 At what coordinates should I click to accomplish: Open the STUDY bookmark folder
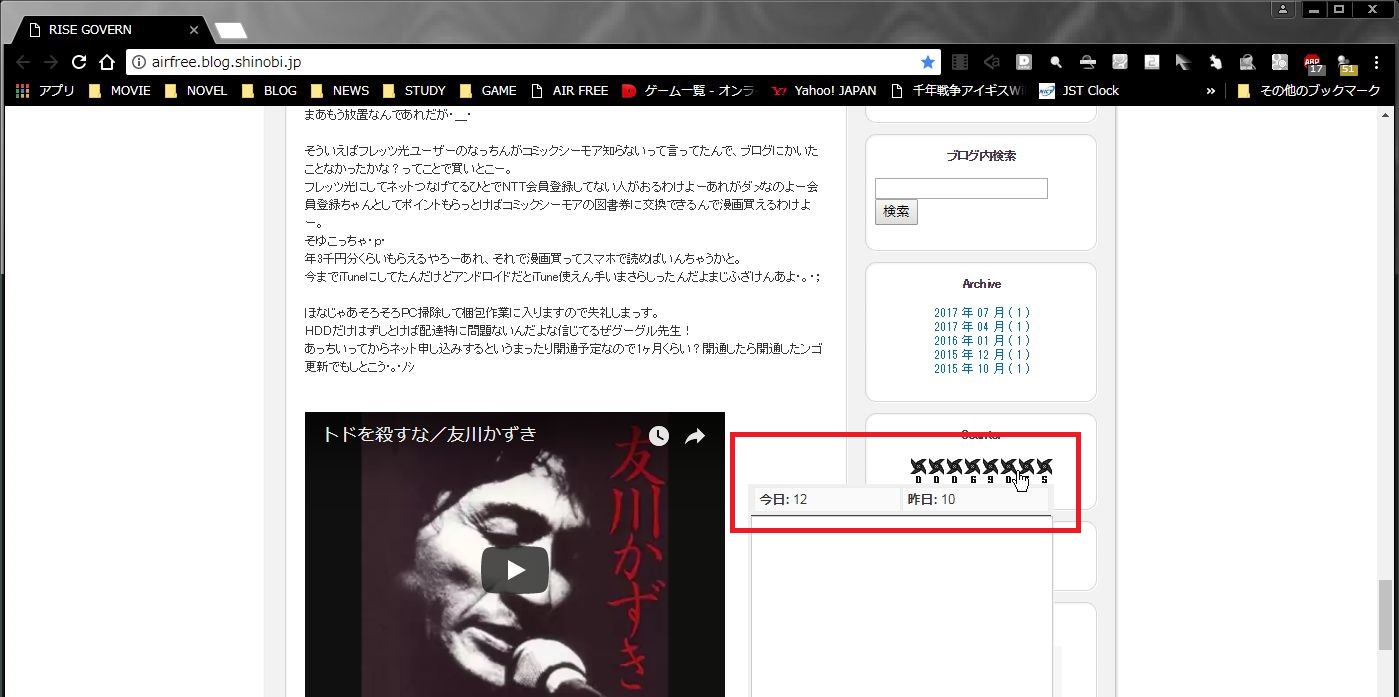tap(414, 90)
